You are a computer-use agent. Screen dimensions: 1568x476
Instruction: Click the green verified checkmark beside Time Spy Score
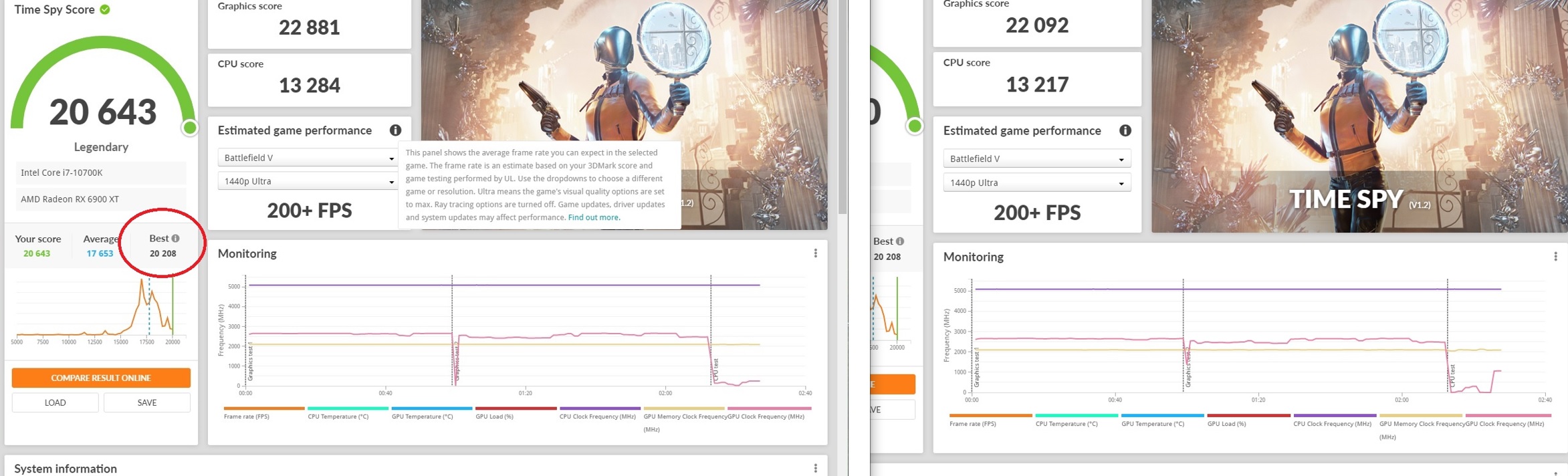(x=105, y=9)
